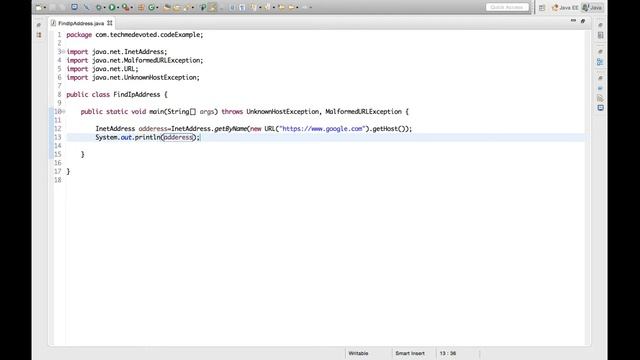
Task: Open the Search icon dropdown arrow
Action: tap(193, 7)
